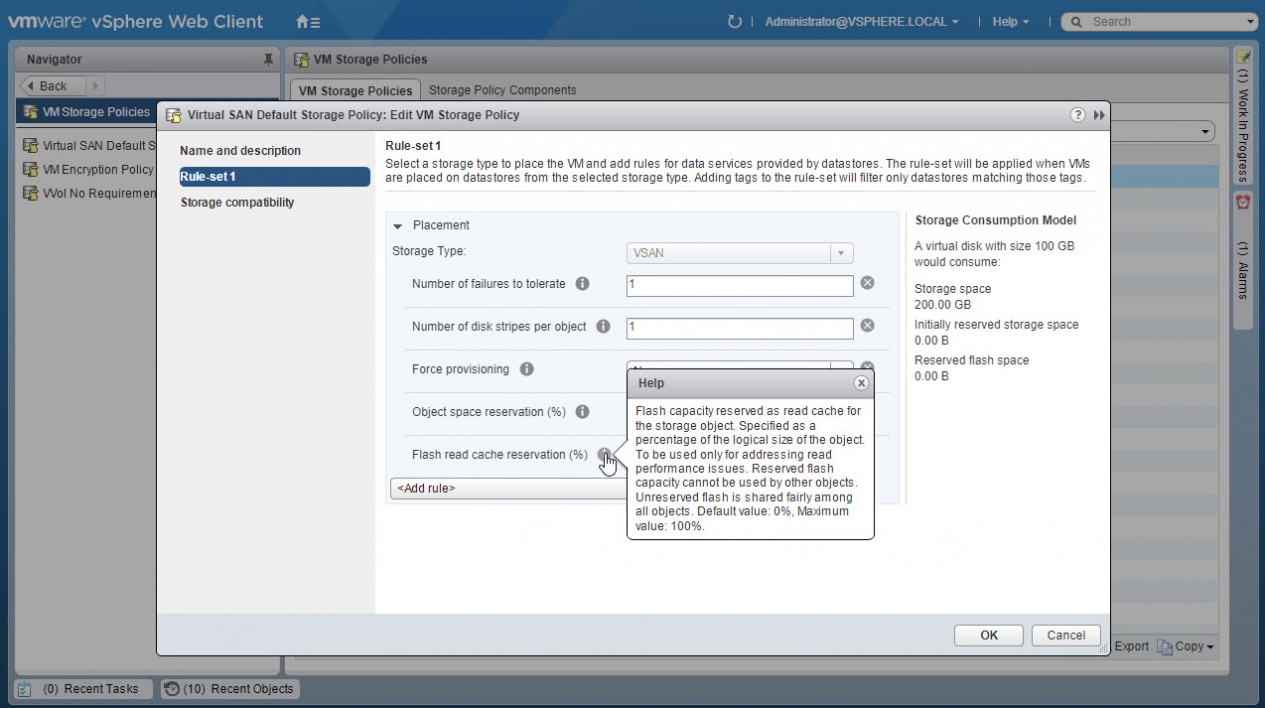Click the home menu icon

[x=308, y=22]
